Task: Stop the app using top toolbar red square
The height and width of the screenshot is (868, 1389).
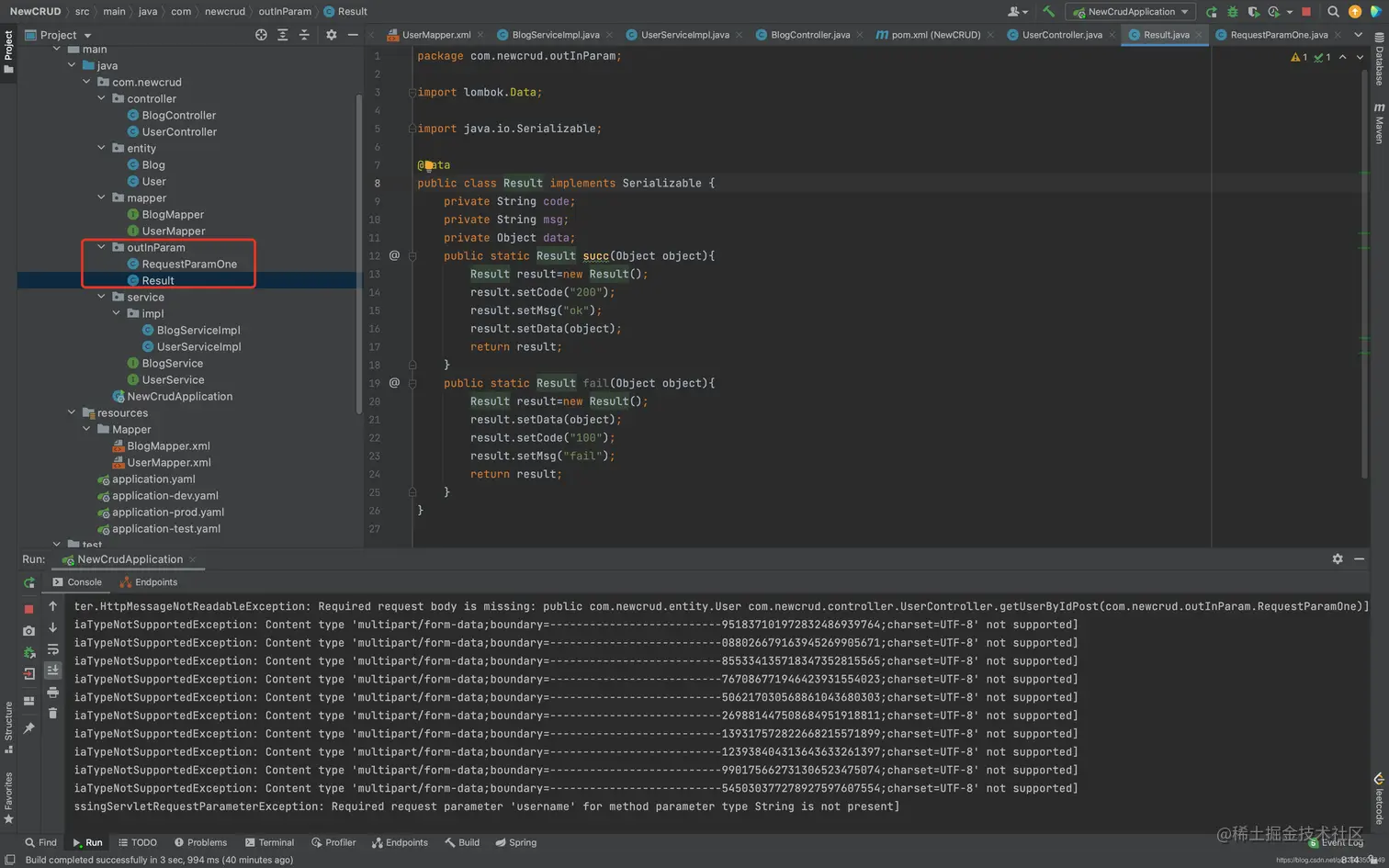Action: pyautogui.click(x=1306, y=12)
